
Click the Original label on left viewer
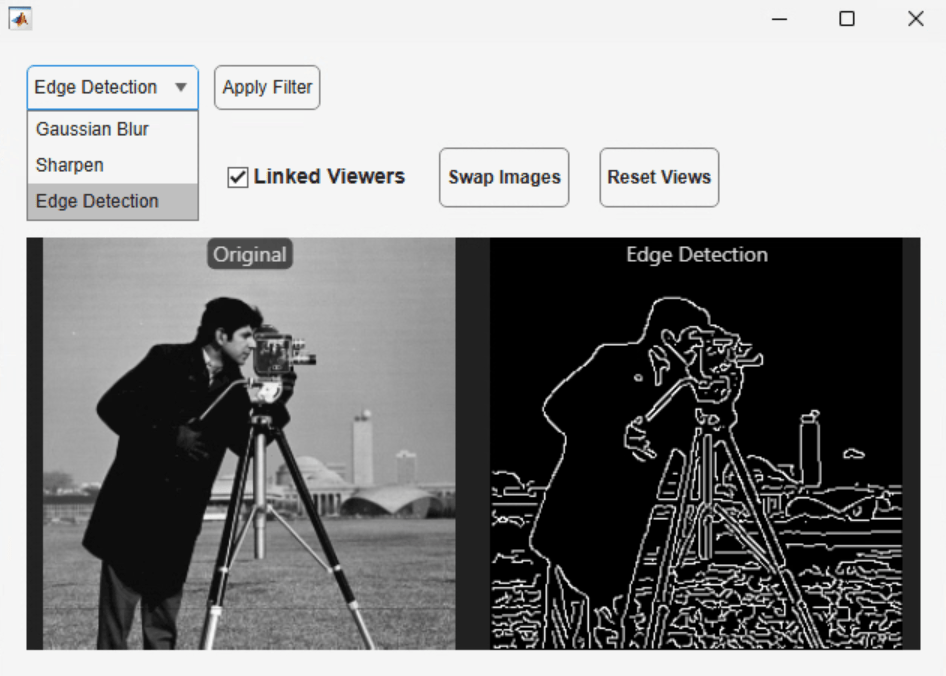250,254
